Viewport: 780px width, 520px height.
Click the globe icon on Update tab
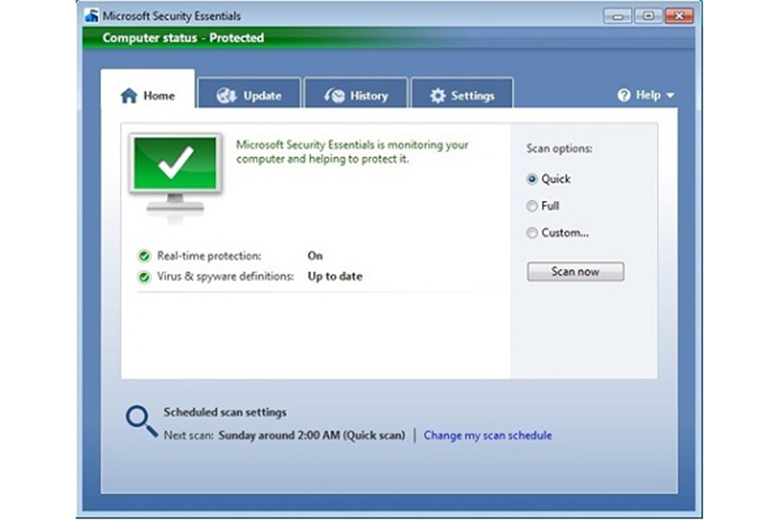(x=226, y=96)
